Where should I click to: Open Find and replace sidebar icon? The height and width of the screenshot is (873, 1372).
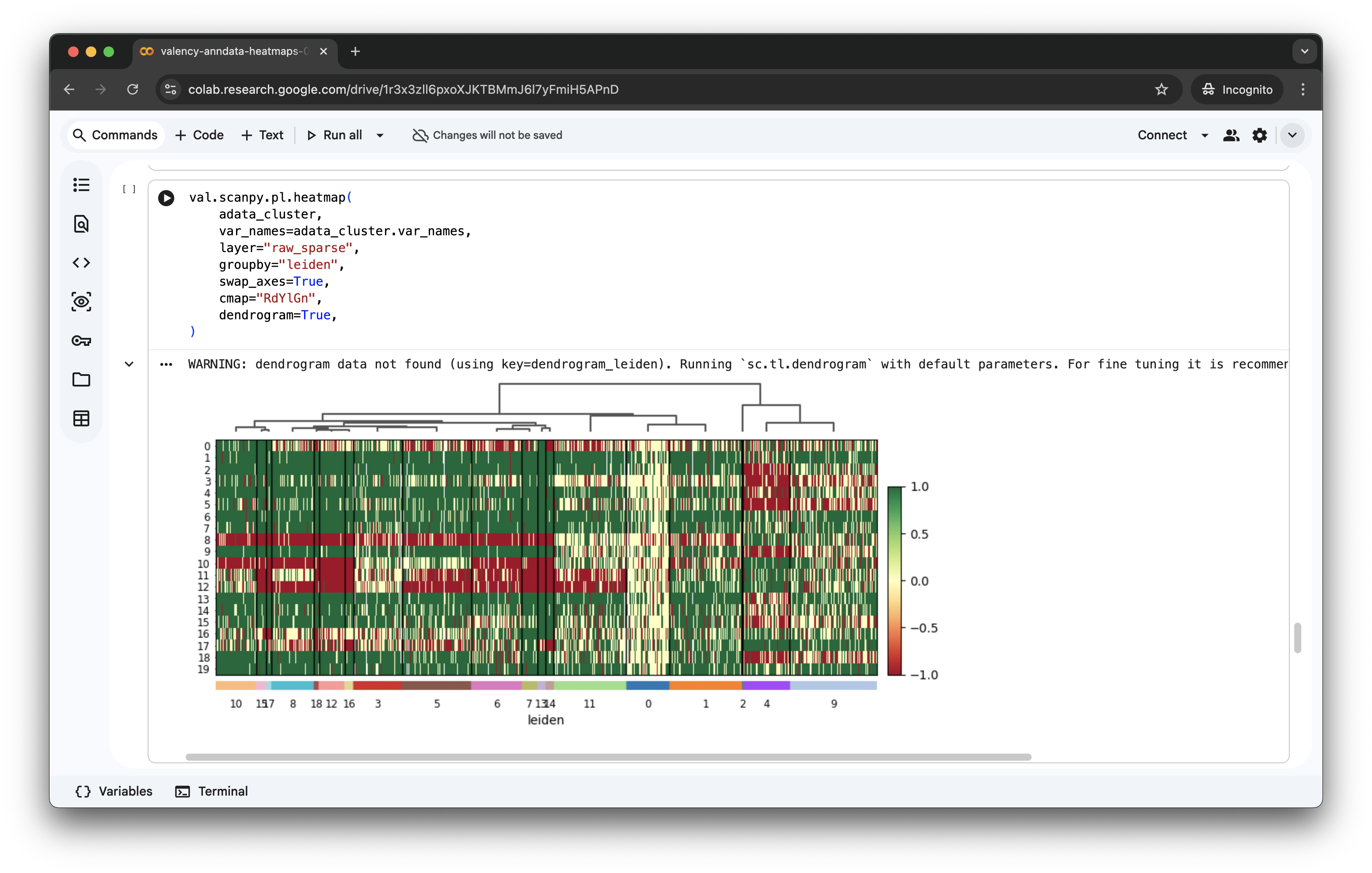(x=81, y=223)
